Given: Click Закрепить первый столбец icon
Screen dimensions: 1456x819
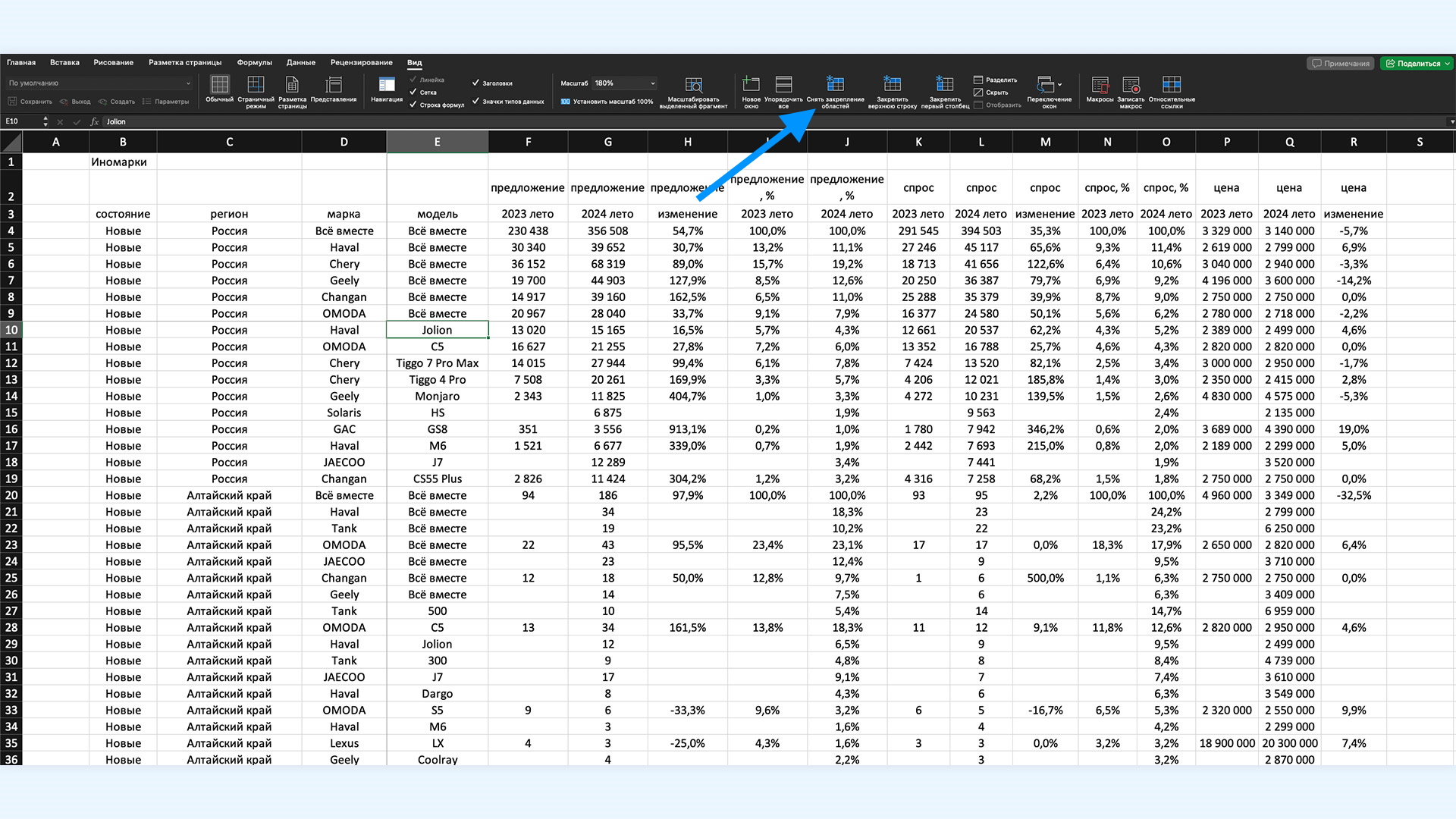Looking at the screenshot, I should [945, 84].
